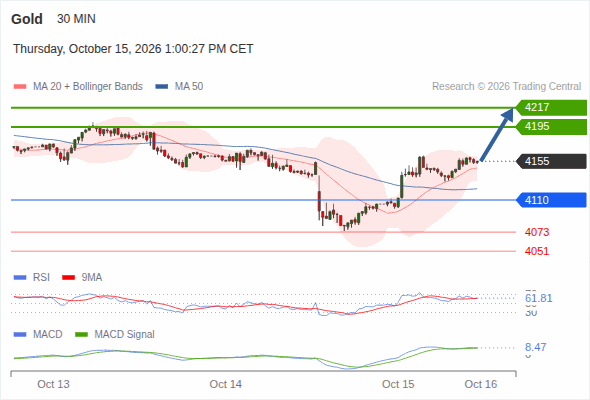The height and width of the screenshot is (400, 590).
Task: Select the 30 MIN timeframe label
Action: click(76, 19)
